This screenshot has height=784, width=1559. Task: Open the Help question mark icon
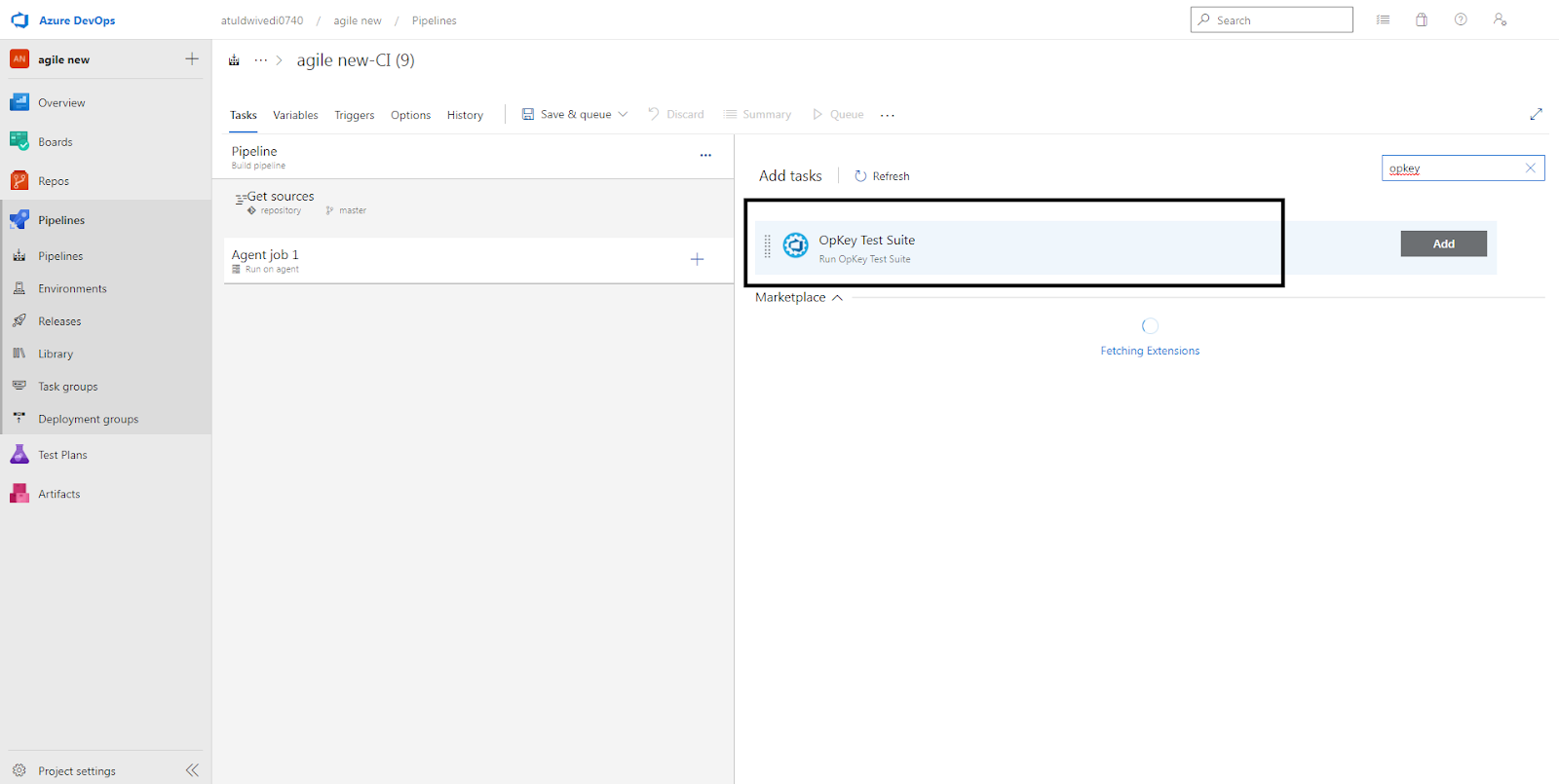[1461, 19]
